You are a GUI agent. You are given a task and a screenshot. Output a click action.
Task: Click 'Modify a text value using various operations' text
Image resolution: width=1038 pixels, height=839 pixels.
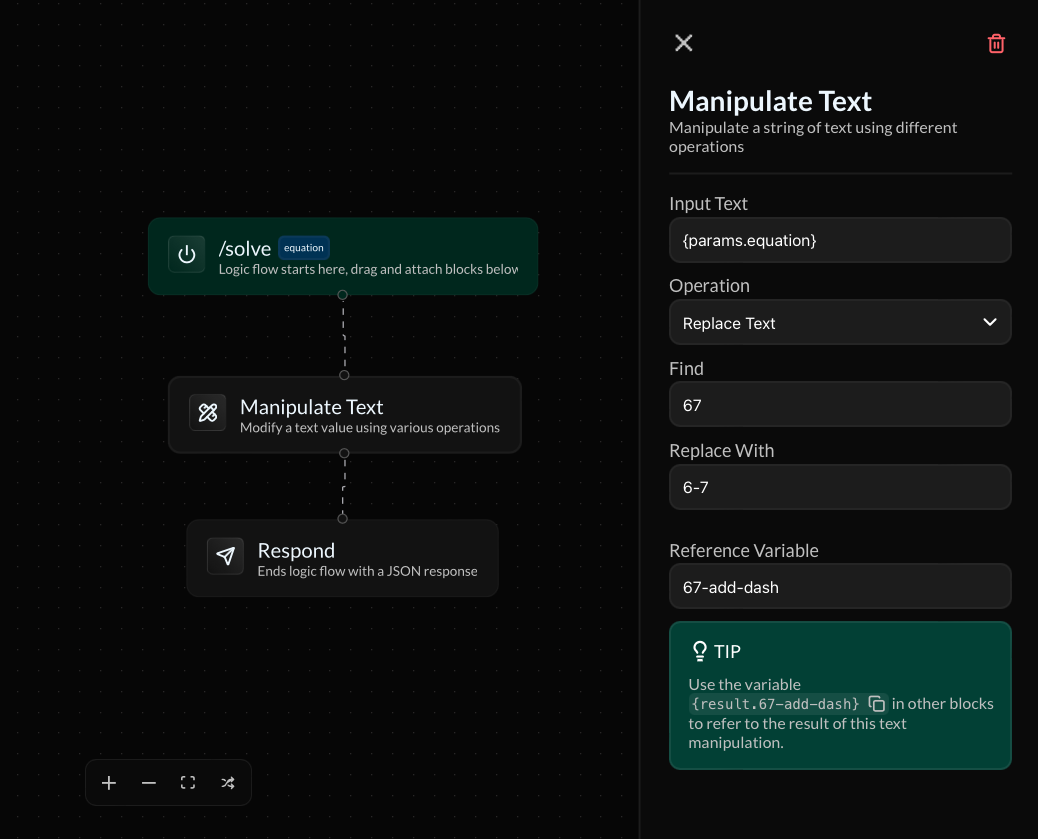370,428
